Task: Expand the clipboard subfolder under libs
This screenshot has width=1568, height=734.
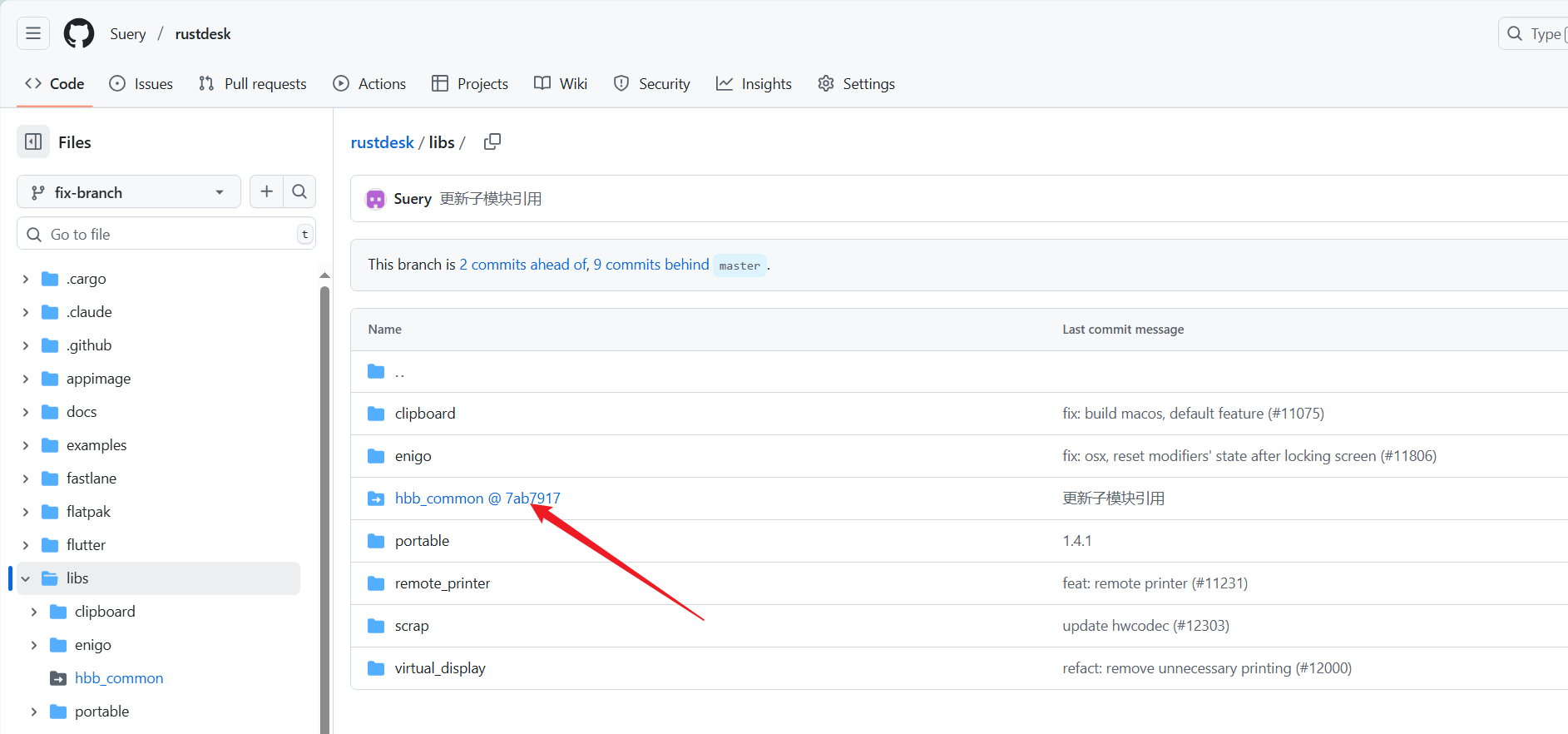Action: coord(34,612)
